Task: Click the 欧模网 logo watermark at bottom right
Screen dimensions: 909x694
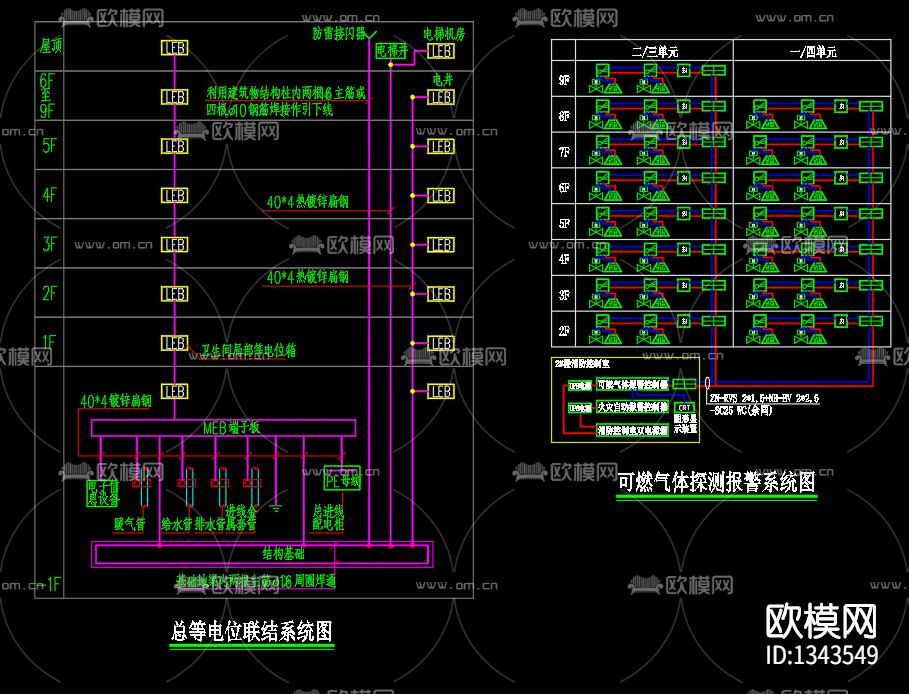Action: tap(820, 621)
